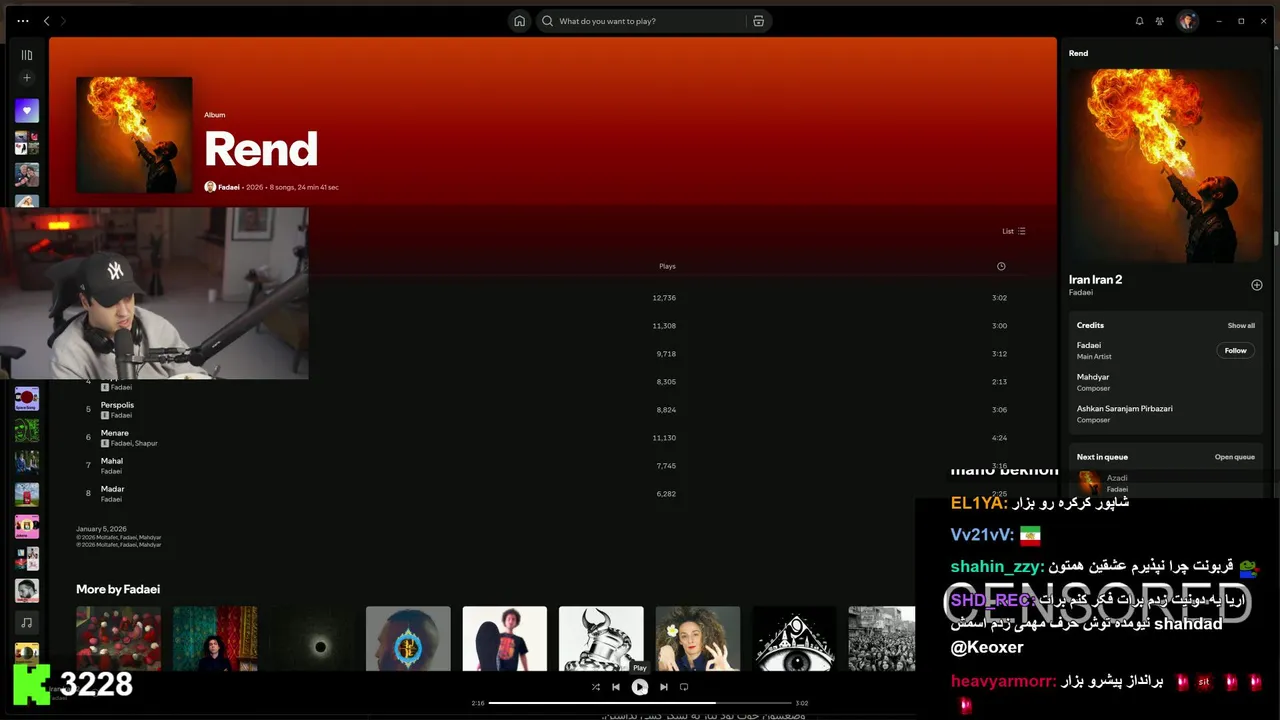1280x720 pixels.
Task: Open Fadaei main artist credit
Action: tap(1089, 345)
